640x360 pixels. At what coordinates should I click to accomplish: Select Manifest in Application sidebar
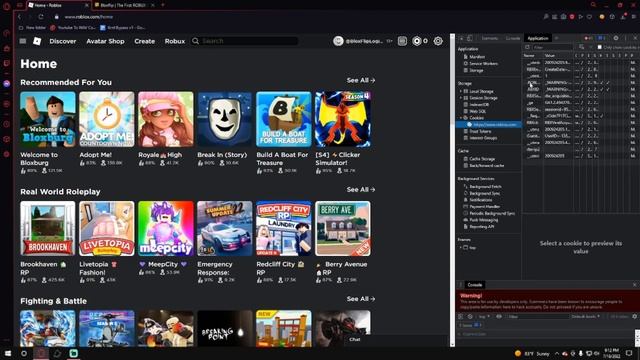pyautogui.click(x=477, y=57)
